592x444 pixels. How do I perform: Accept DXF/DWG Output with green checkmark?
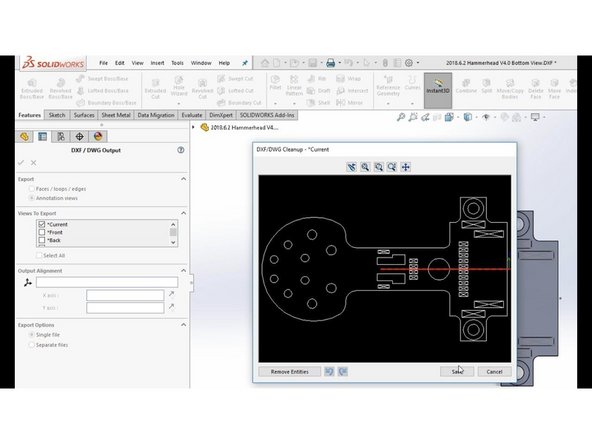[21, 162]
